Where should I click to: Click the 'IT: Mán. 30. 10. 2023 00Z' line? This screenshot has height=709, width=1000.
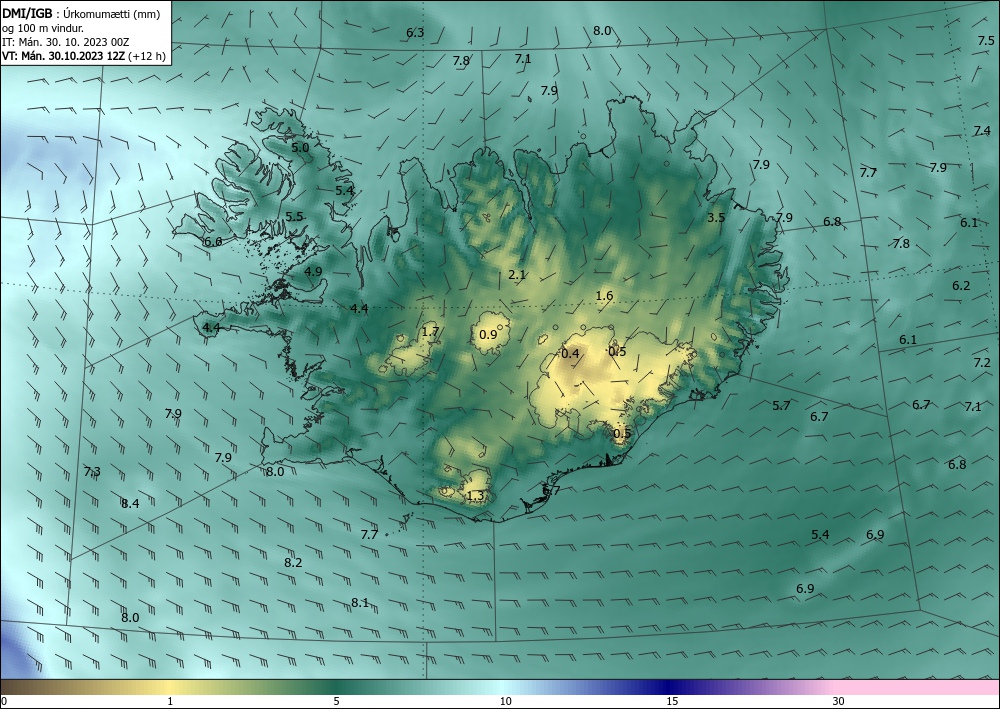pyautogui.click(x=66, y=42)
